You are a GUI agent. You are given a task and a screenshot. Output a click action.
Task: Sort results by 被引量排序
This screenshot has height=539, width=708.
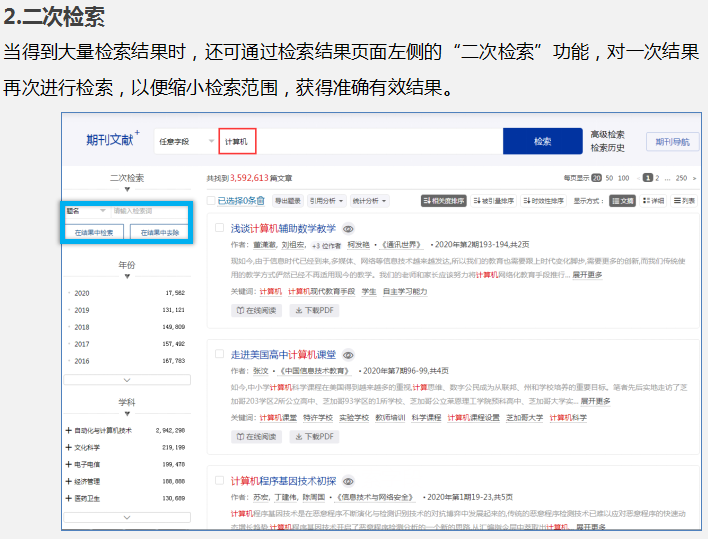(494, 201)
